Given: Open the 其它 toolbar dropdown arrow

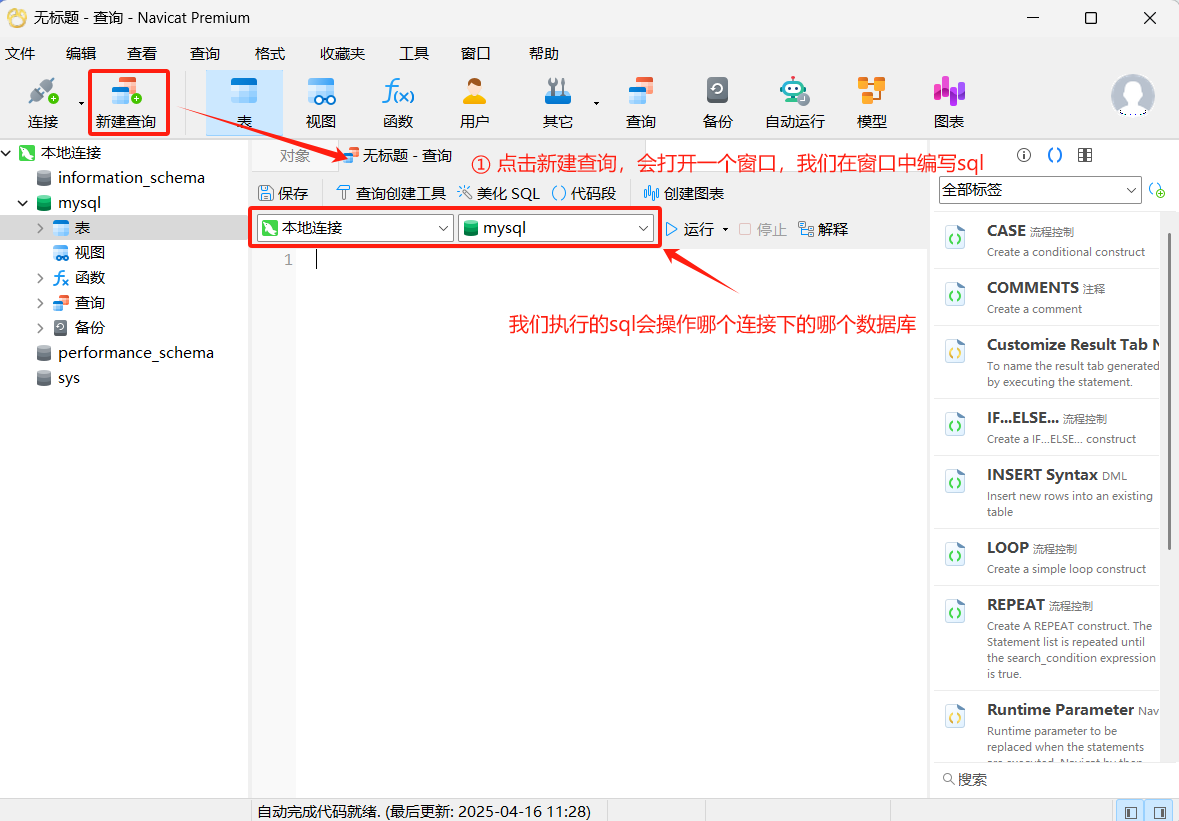Looking at the screenshot, I should pyautogui.click(x=596, y=103).
